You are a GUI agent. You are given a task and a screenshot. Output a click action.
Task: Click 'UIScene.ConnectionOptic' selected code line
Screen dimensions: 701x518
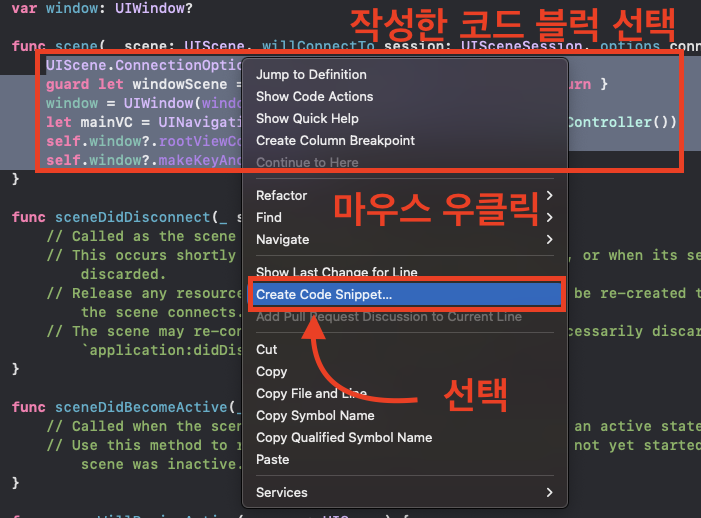coord(144,65)
